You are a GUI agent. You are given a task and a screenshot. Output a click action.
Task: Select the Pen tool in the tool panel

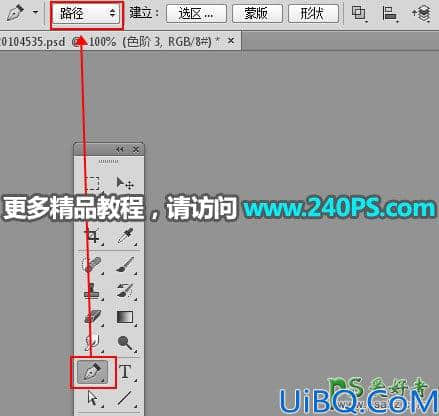(x=93, y=372)
